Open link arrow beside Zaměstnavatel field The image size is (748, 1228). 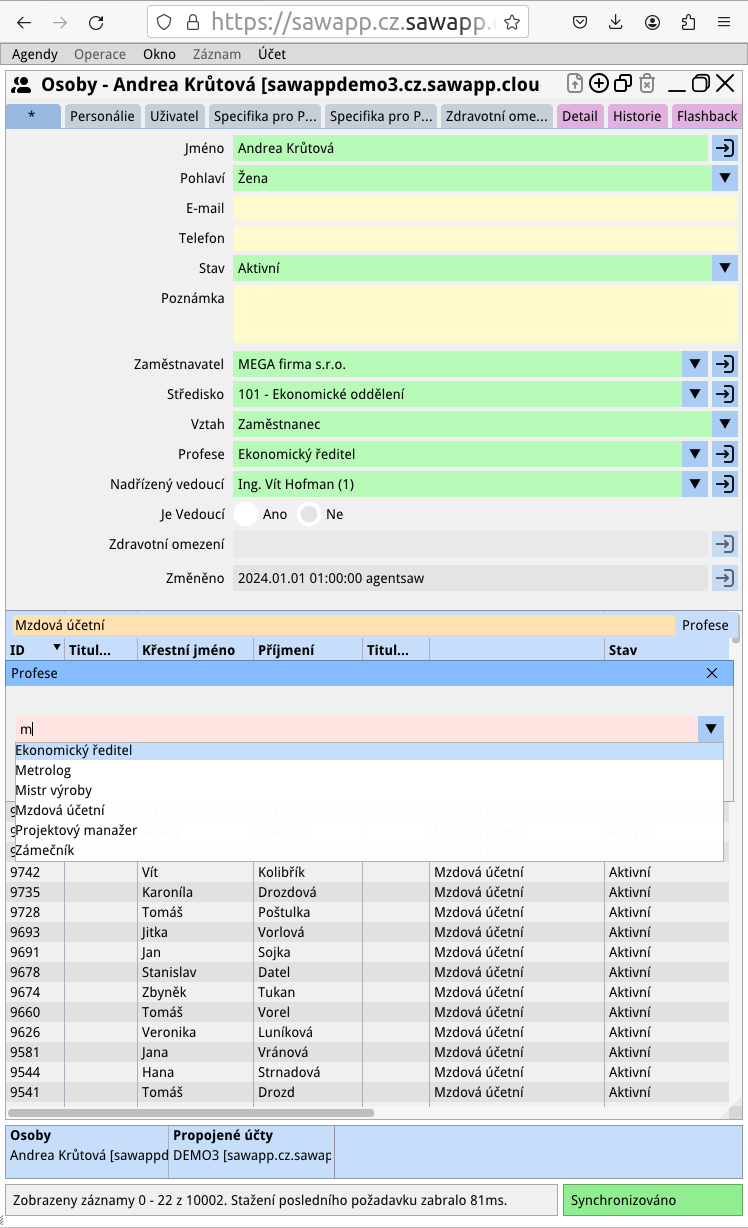click(x=724, y=364)
